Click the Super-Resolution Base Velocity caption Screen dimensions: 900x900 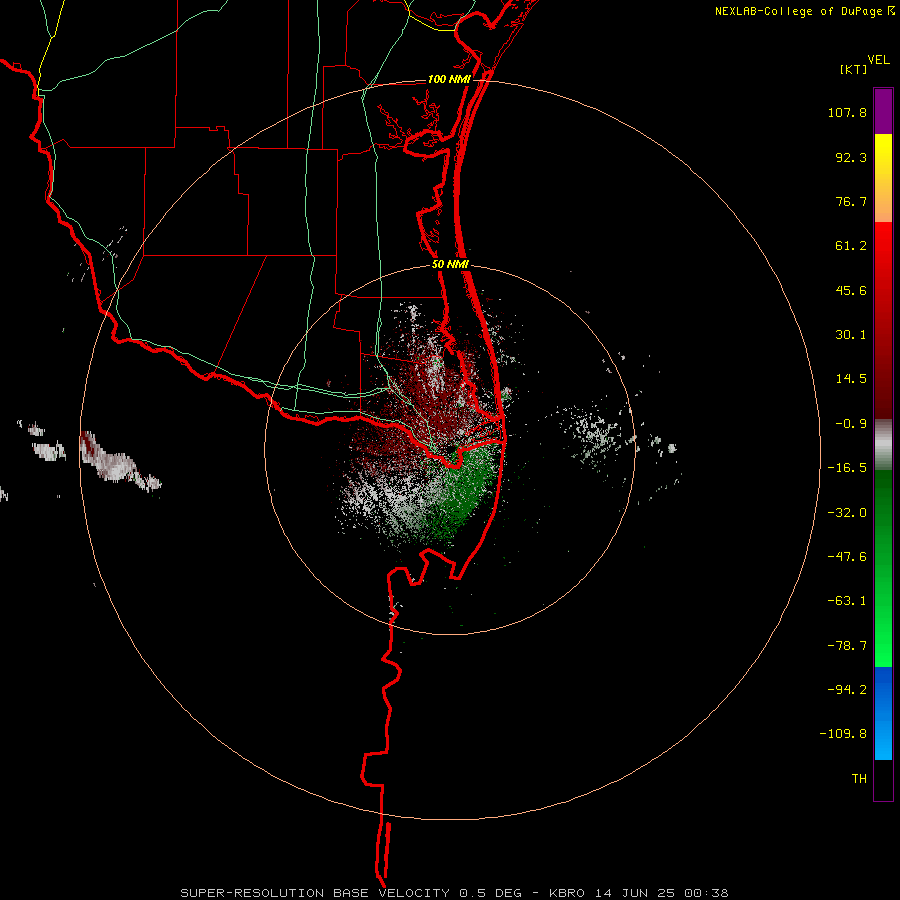(454, 893)
